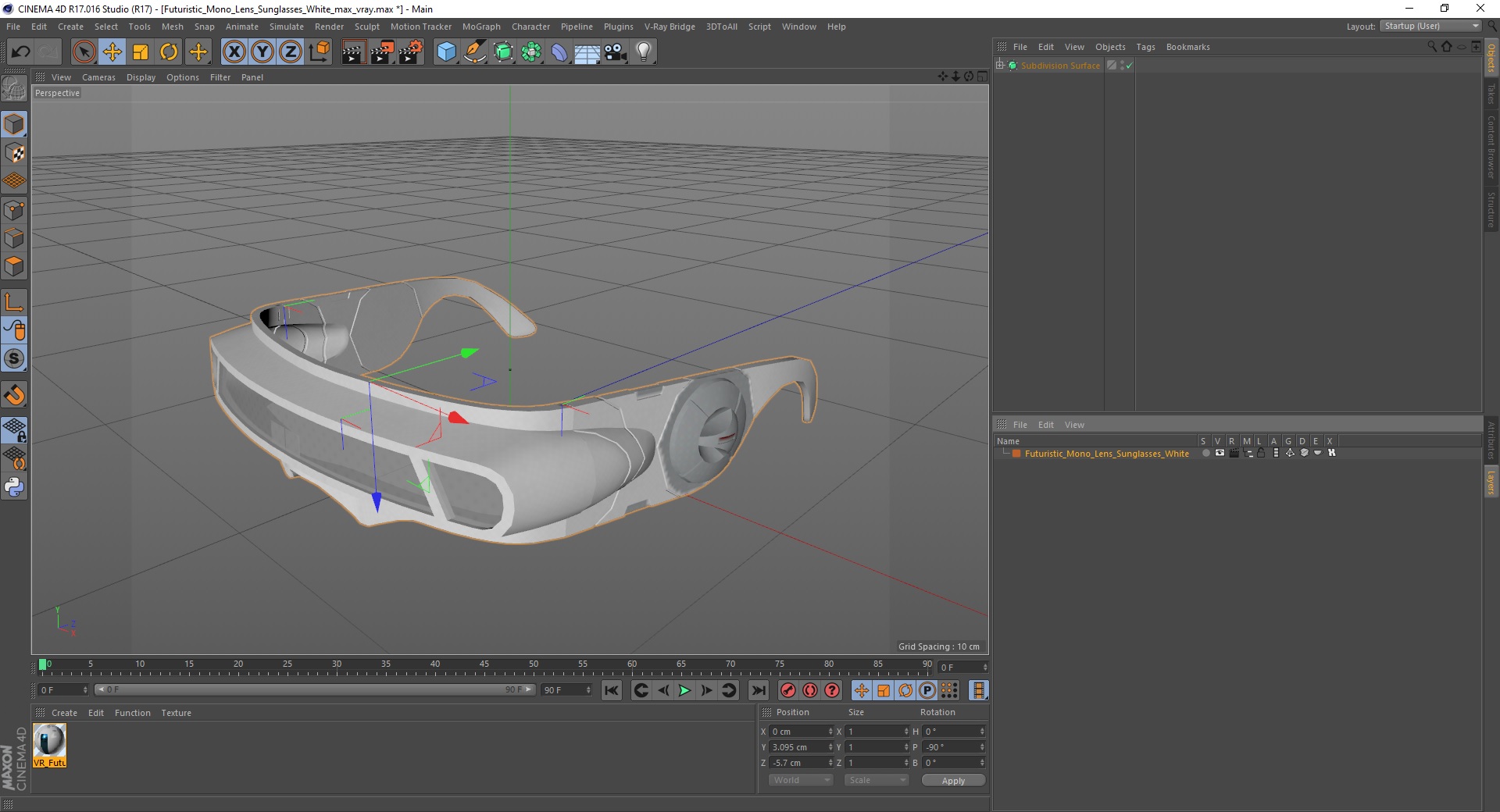The height and width of the screenshot is (812, 1500).
Task: Toggle layer view visibility for Futuristic_Mono_Lens_Sunglasses_White
Action: coord(1220,453)
